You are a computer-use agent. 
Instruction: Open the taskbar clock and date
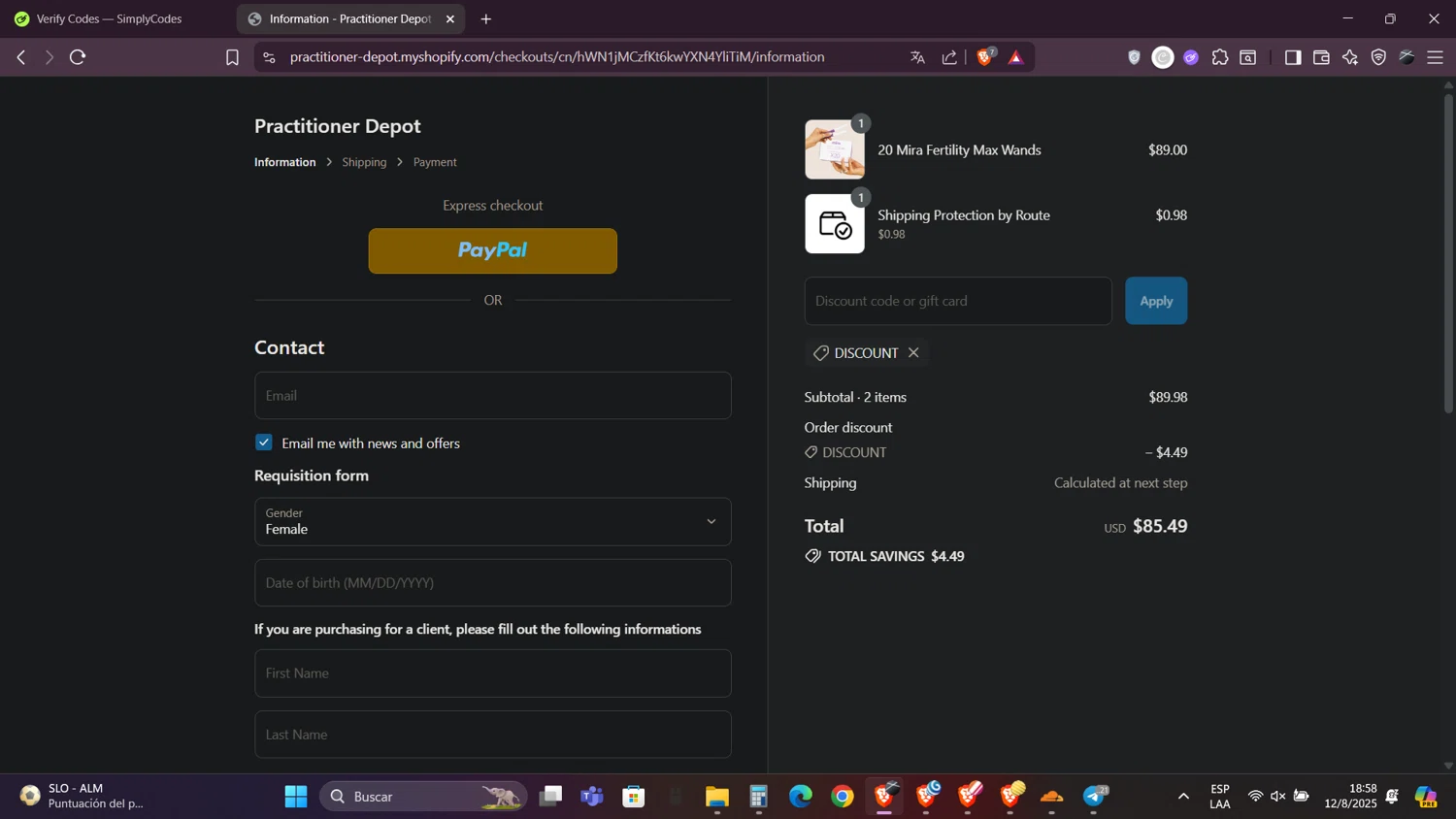pos(1350,797)
